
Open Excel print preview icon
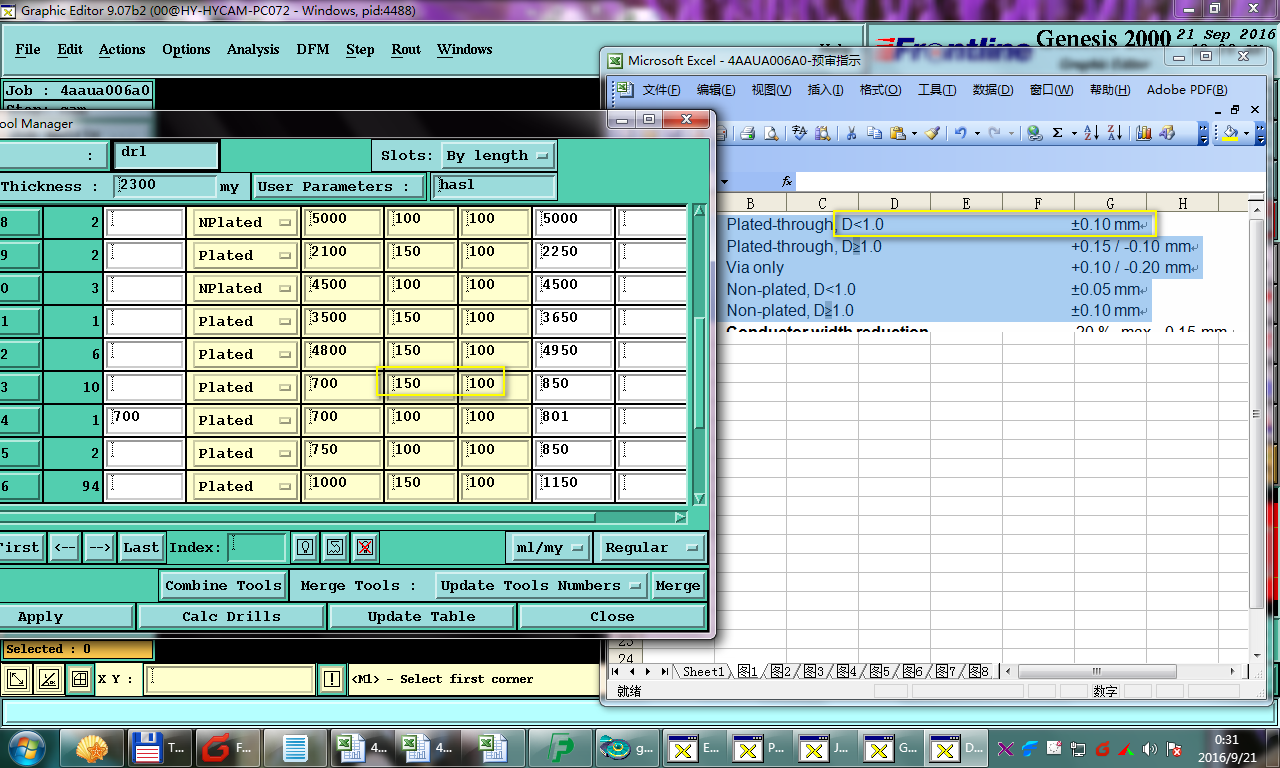point(771,133)
